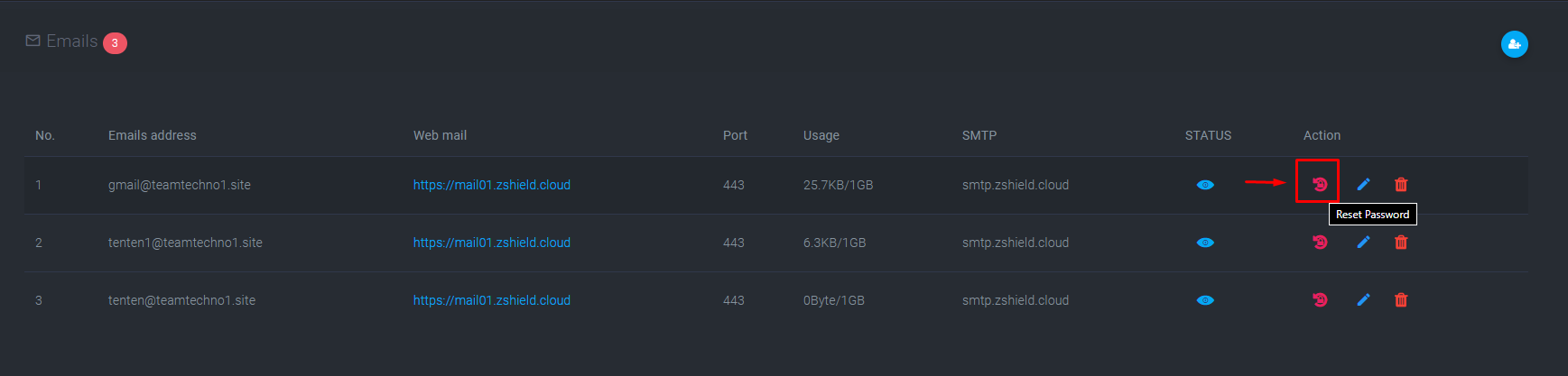This screenshot has height=376, width=1568.
Task: Toggle status eye for tenten1@teamtechno1.site
Action: tap(1205, 243)
